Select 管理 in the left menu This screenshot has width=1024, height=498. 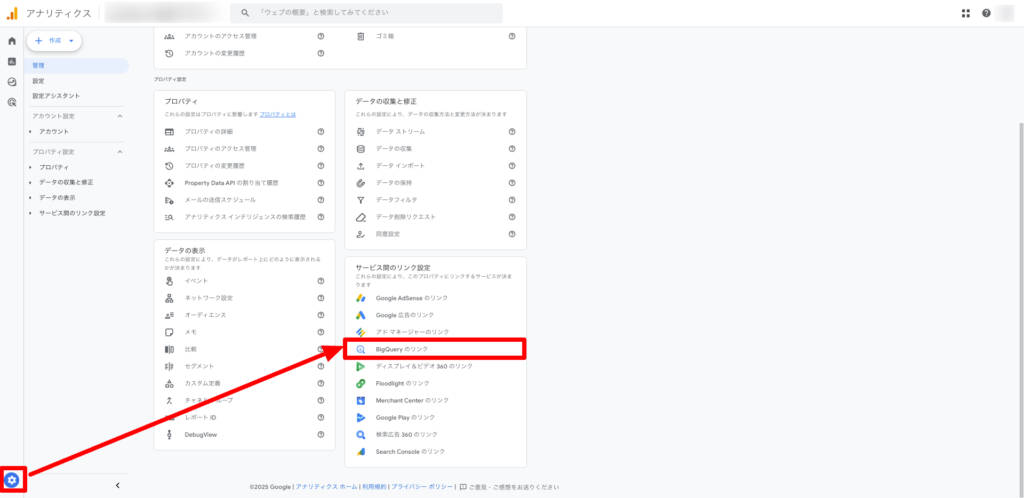pyautogui.click(x=40, y=66)
